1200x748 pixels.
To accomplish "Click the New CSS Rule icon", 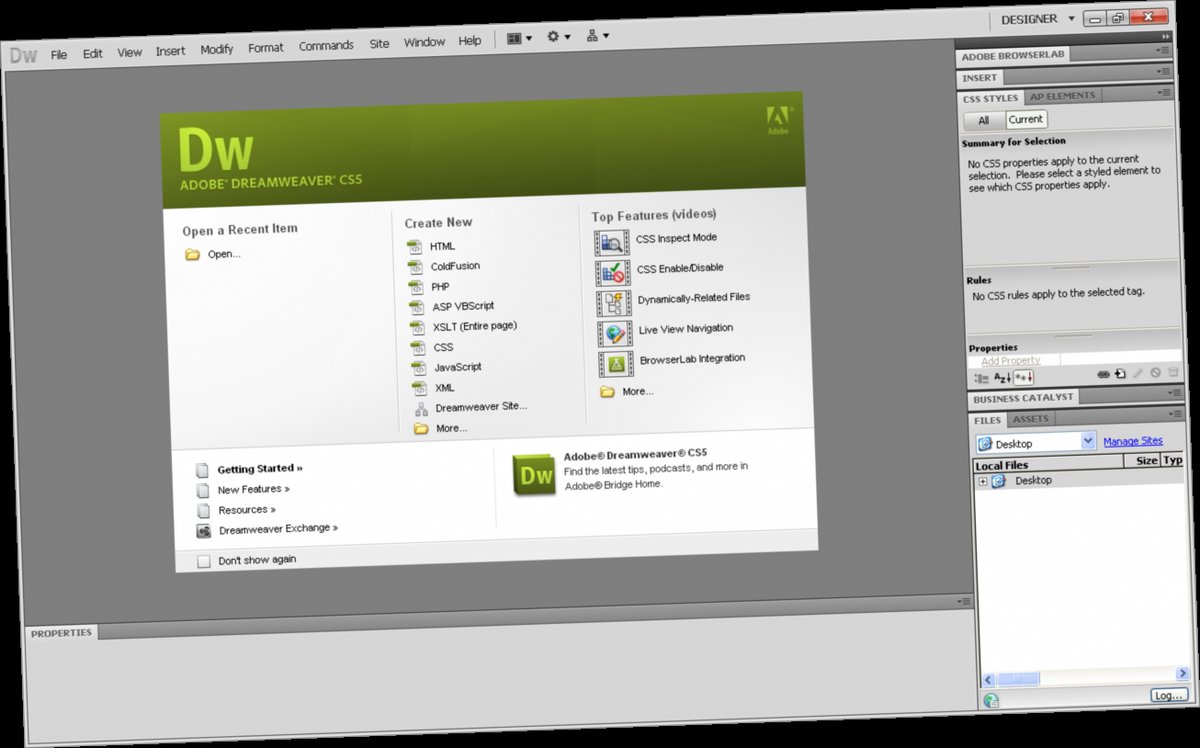I will pyautogui.click(x=1120, y=374).
